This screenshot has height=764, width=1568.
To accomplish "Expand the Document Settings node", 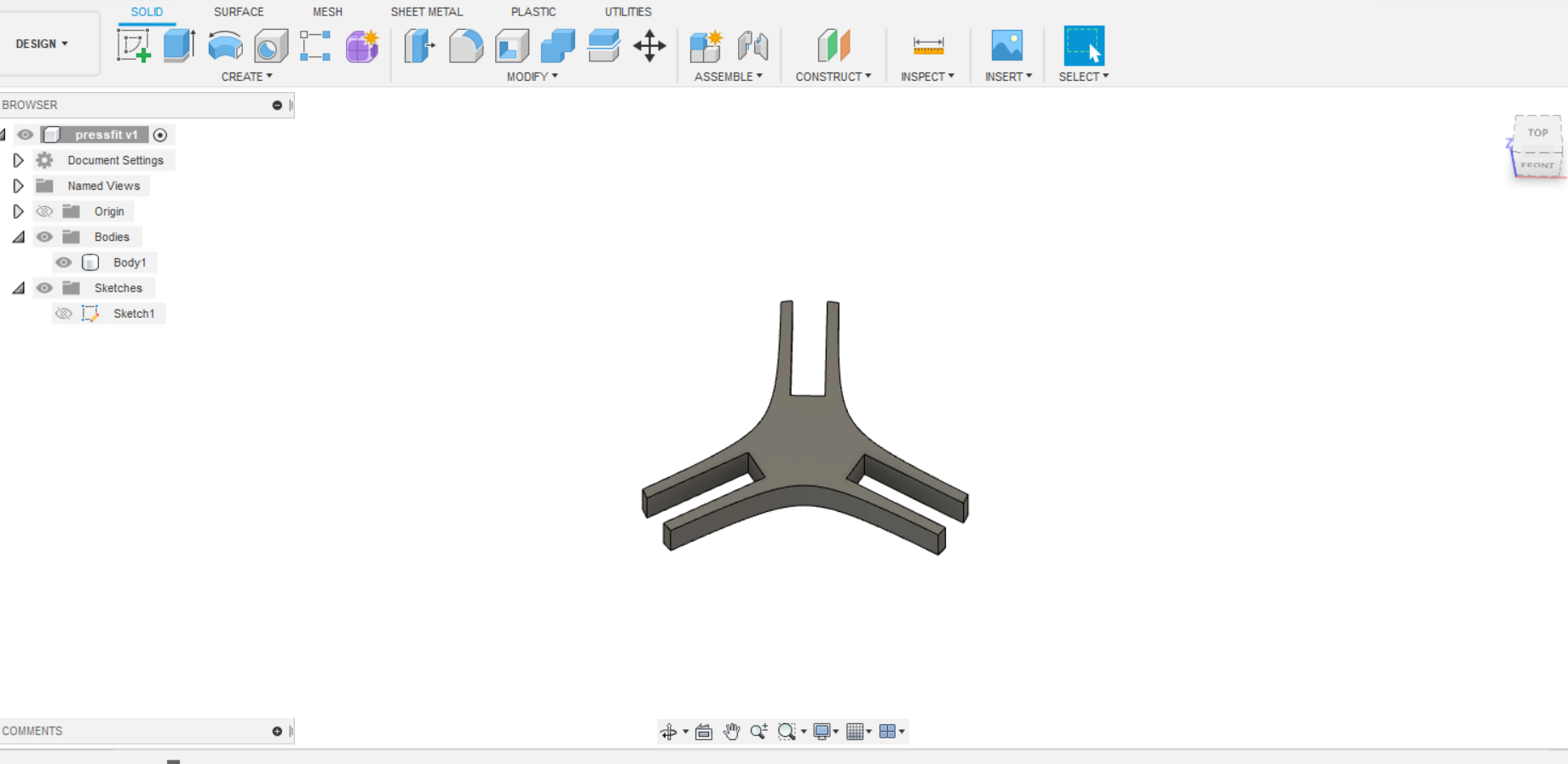I will pos(18,160).
